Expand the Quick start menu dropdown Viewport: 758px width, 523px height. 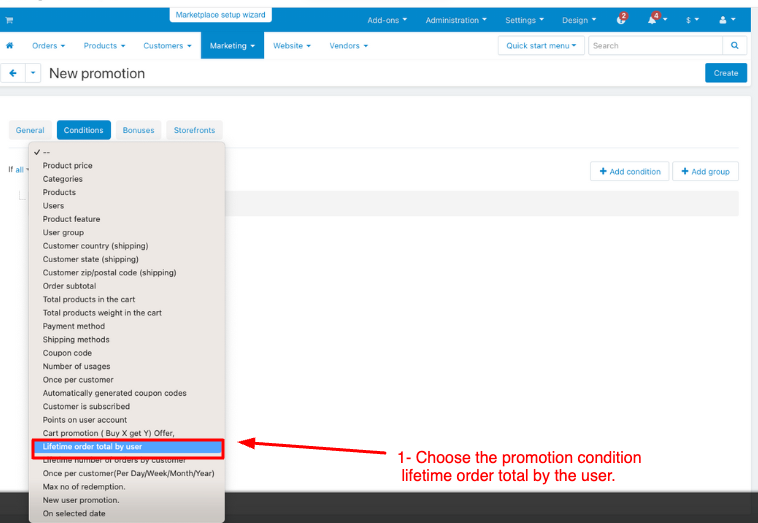tap(540, 46)
